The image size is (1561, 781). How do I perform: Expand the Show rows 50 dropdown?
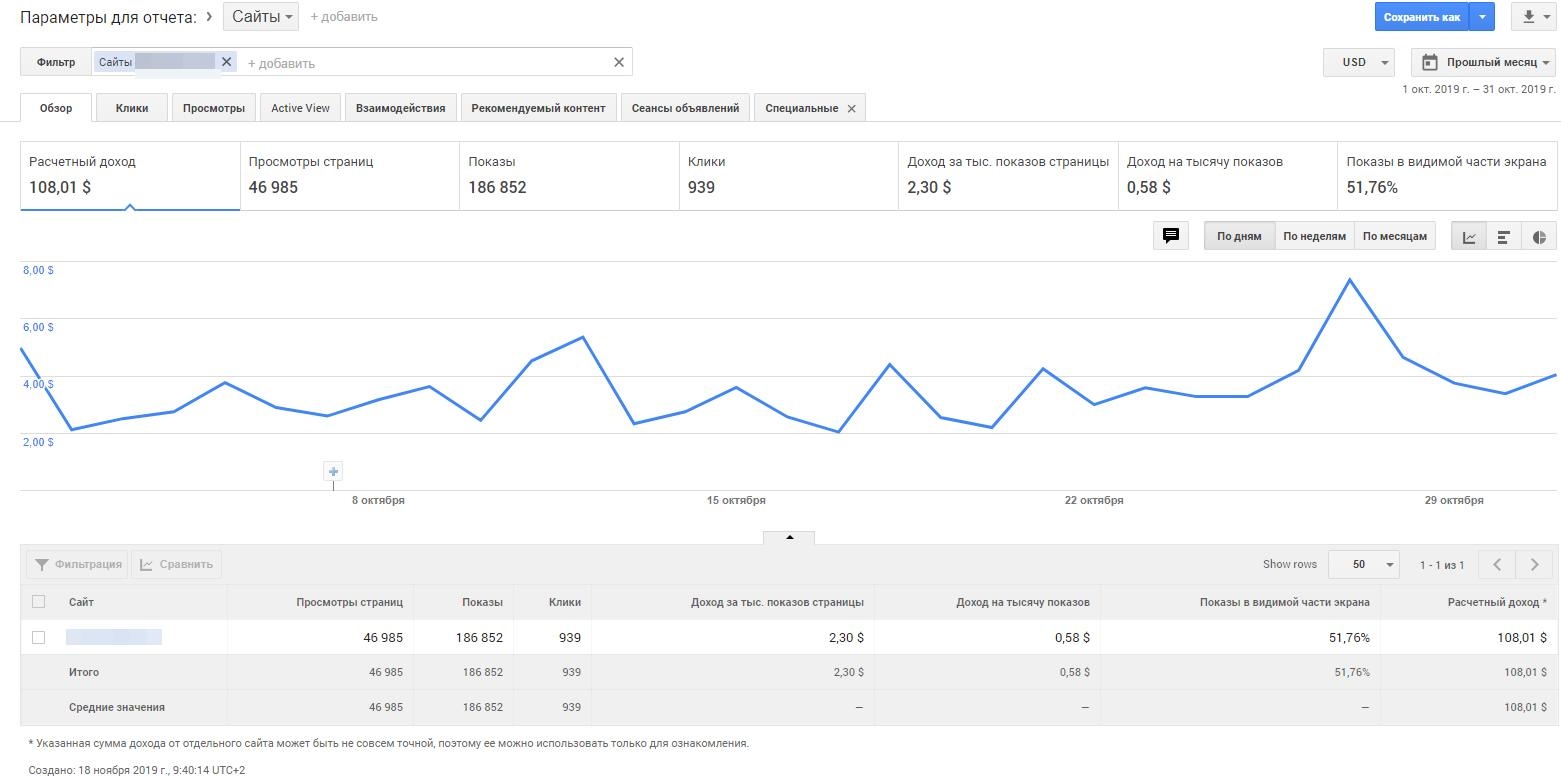tap(1363, 565)
